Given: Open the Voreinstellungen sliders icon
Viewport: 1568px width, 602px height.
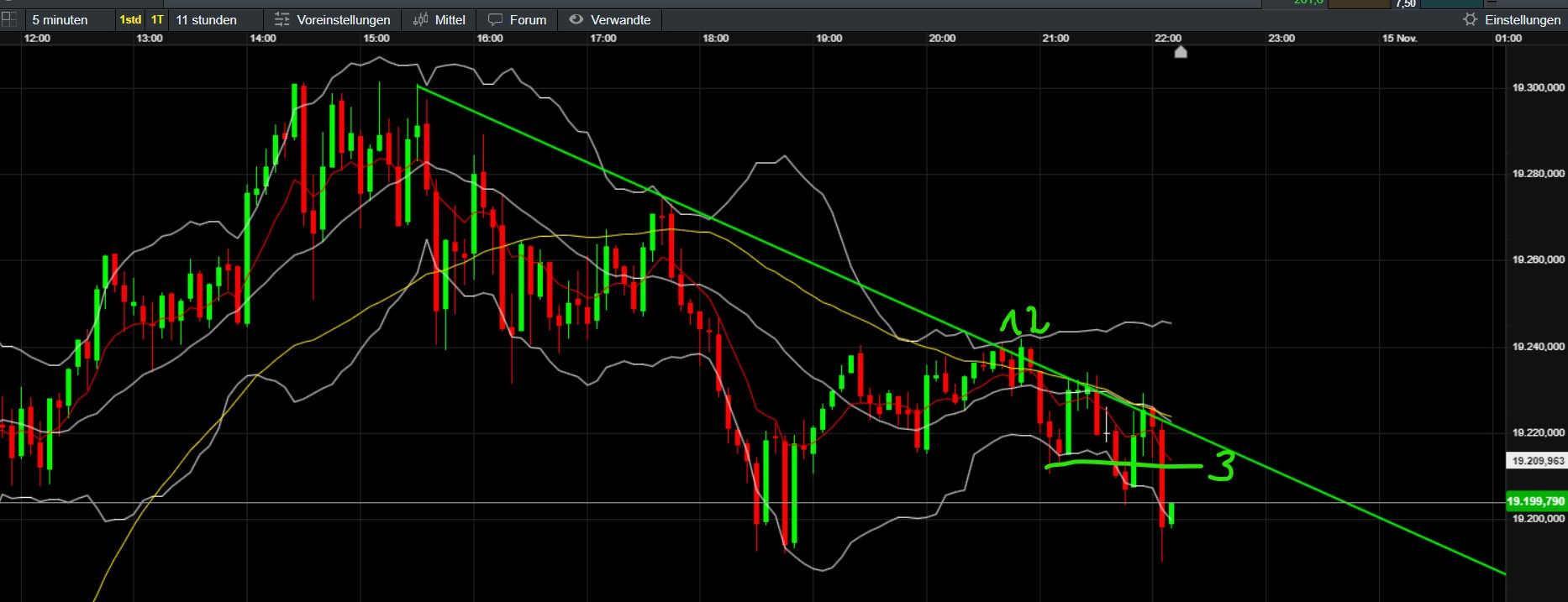Looking at the screenshot, I should [282, 19].
